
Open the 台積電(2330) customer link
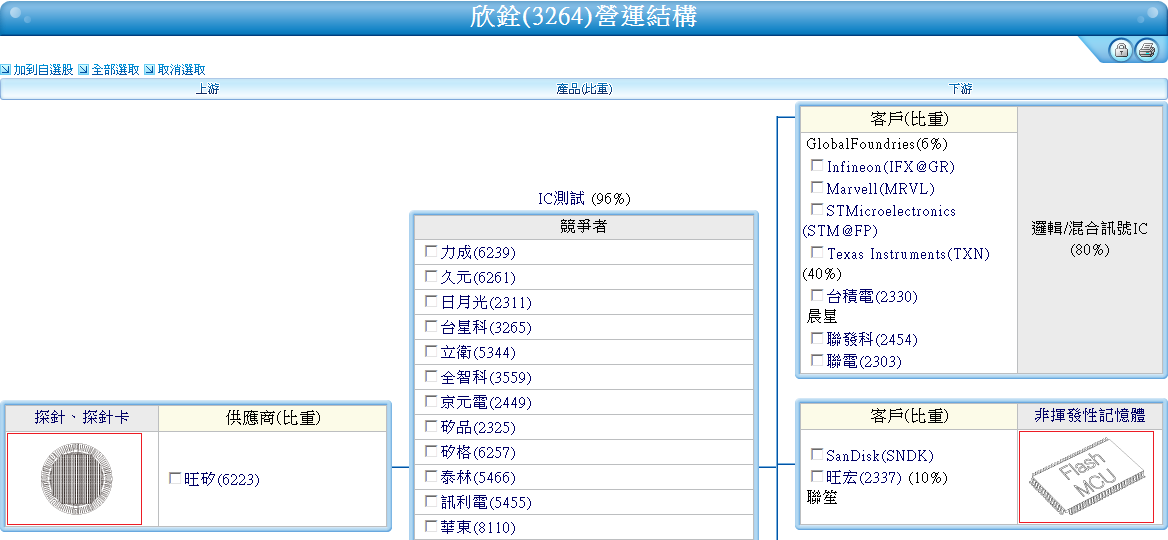click(872, 297)
